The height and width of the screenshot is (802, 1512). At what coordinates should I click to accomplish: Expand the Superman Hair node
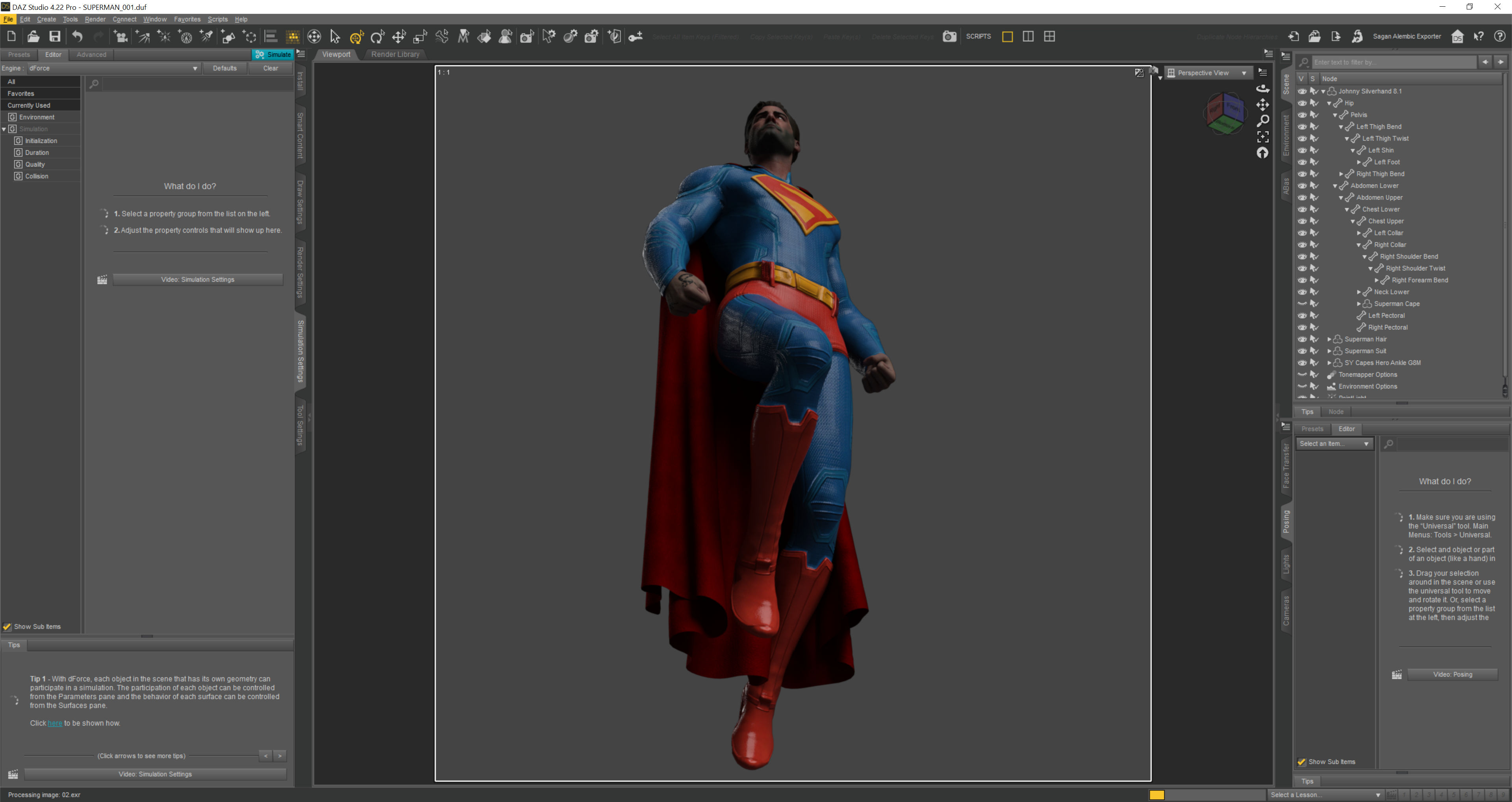point(1329,339)
